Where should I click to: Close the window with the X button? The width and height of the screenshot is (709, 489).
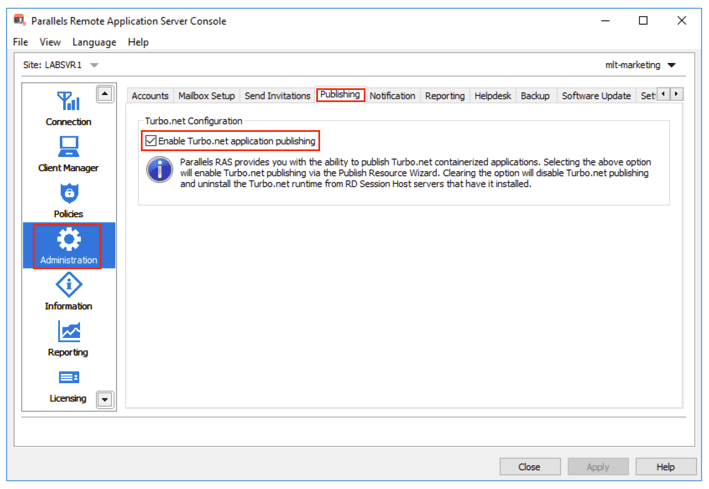681,21
